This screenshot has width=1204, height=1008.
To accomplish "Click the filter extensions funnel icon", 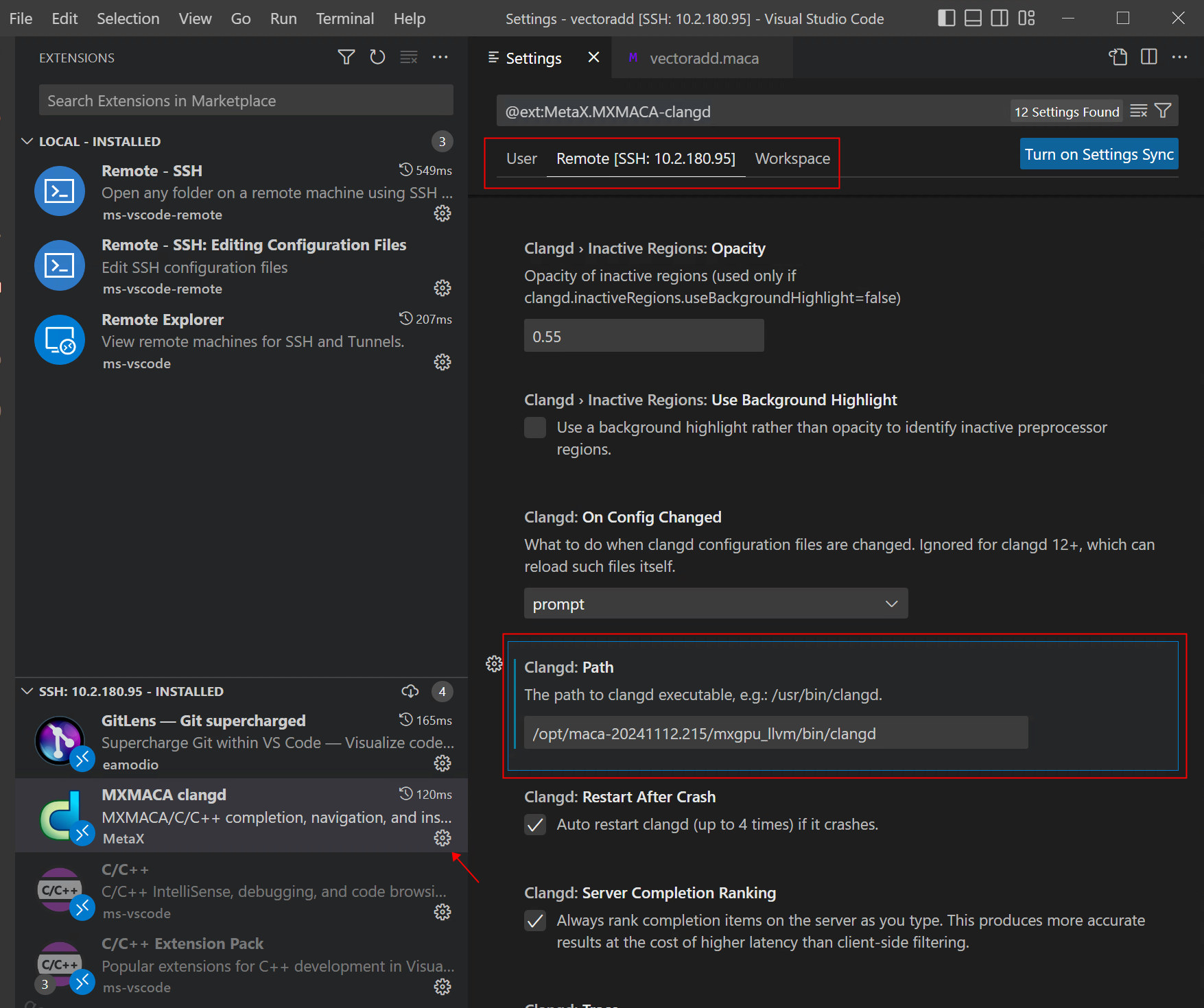I will coord(346,58).
